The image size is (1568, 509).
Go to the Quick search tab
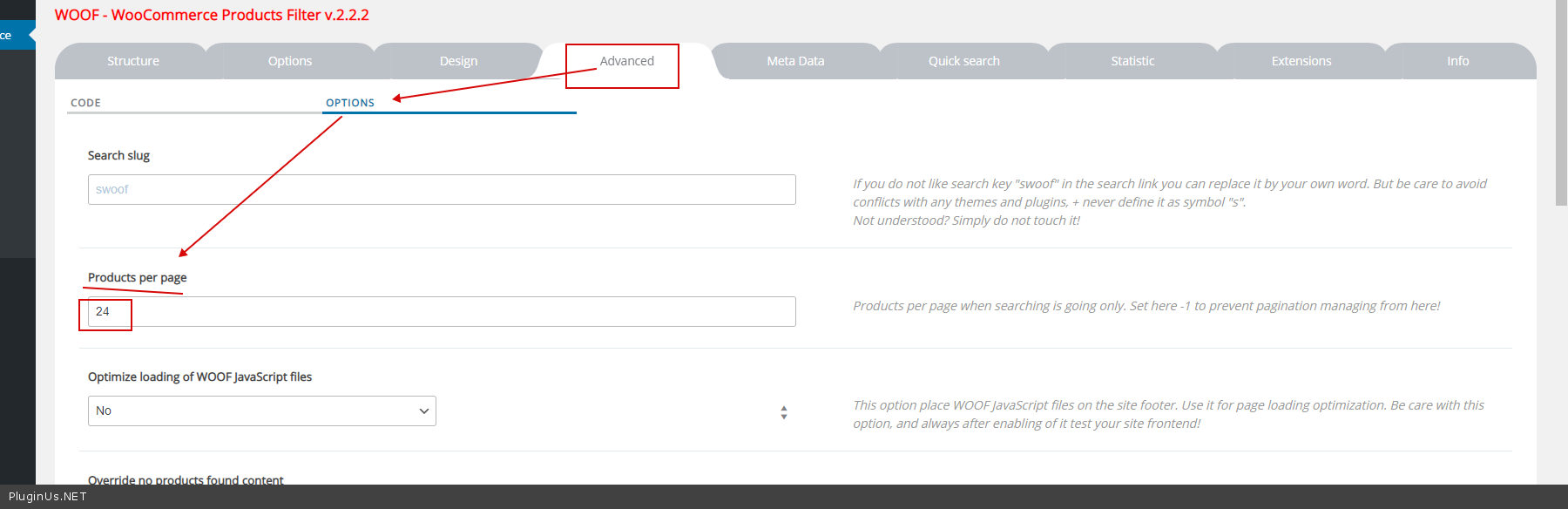[x=964, y=61]
